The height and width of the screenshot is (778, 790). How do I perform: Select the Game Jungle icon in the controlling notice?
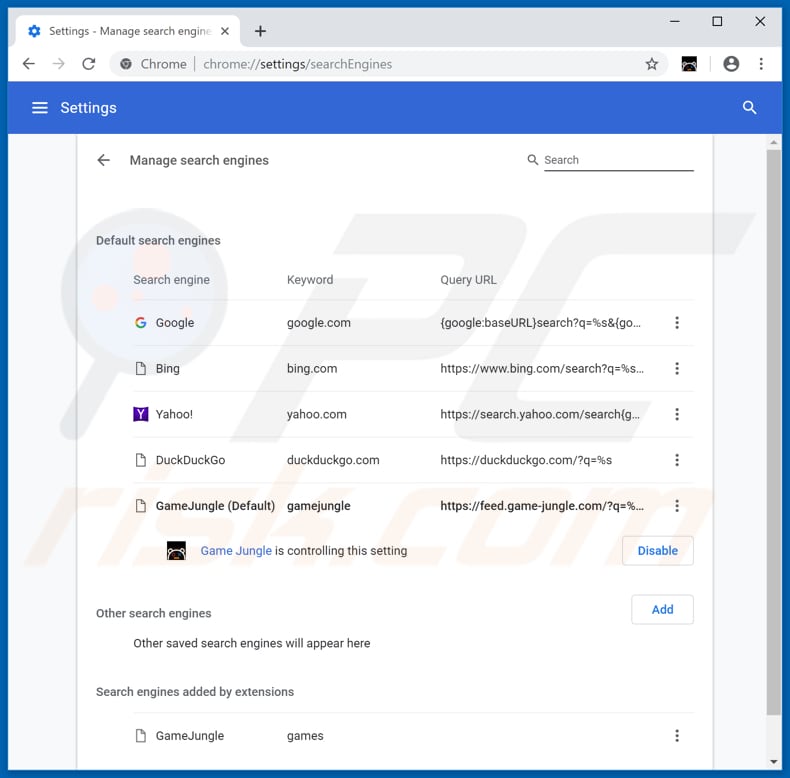176,551
